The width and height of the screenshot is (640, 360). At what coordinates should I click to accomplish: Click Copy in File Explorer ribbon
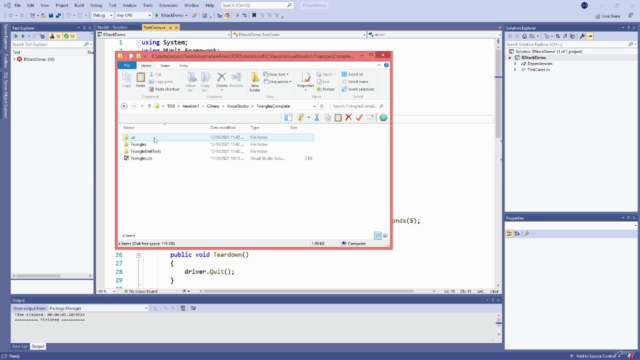tap(127, 80)
